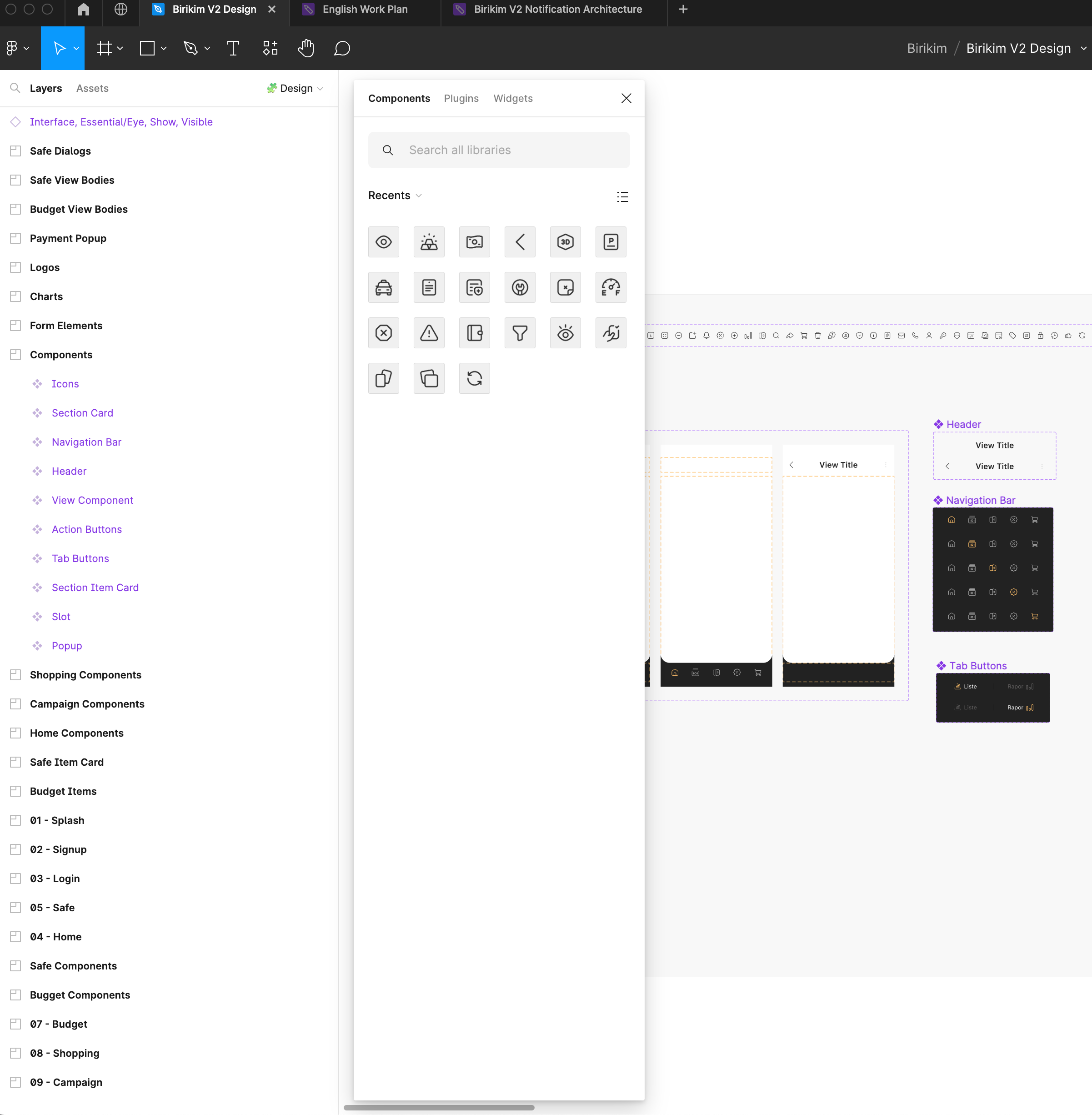Select the Text tool
This screenshot has height=1115, width=1092.
233,48
